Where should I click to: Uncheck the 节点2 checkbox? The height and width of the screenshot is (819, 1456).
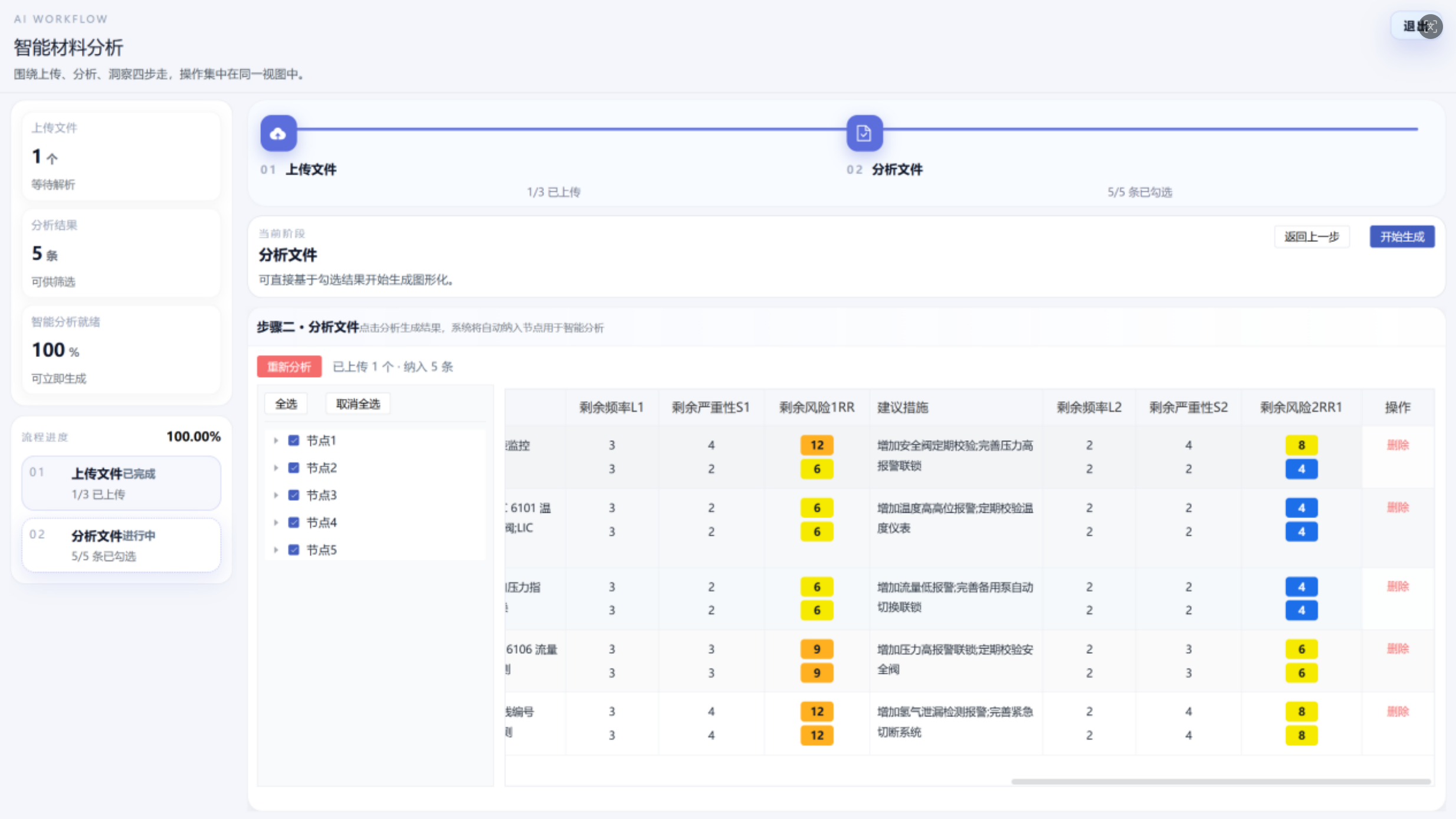point(294,468)
